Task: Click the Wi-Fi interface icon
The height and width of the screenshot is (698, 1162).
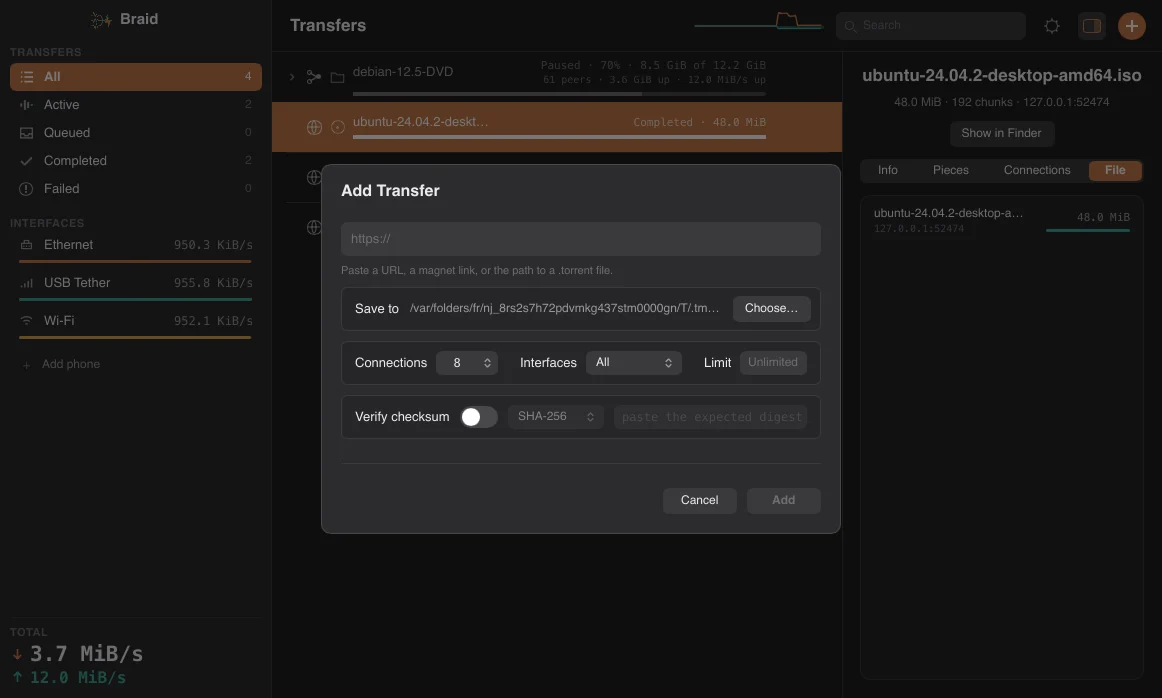Action: (27, 321)
